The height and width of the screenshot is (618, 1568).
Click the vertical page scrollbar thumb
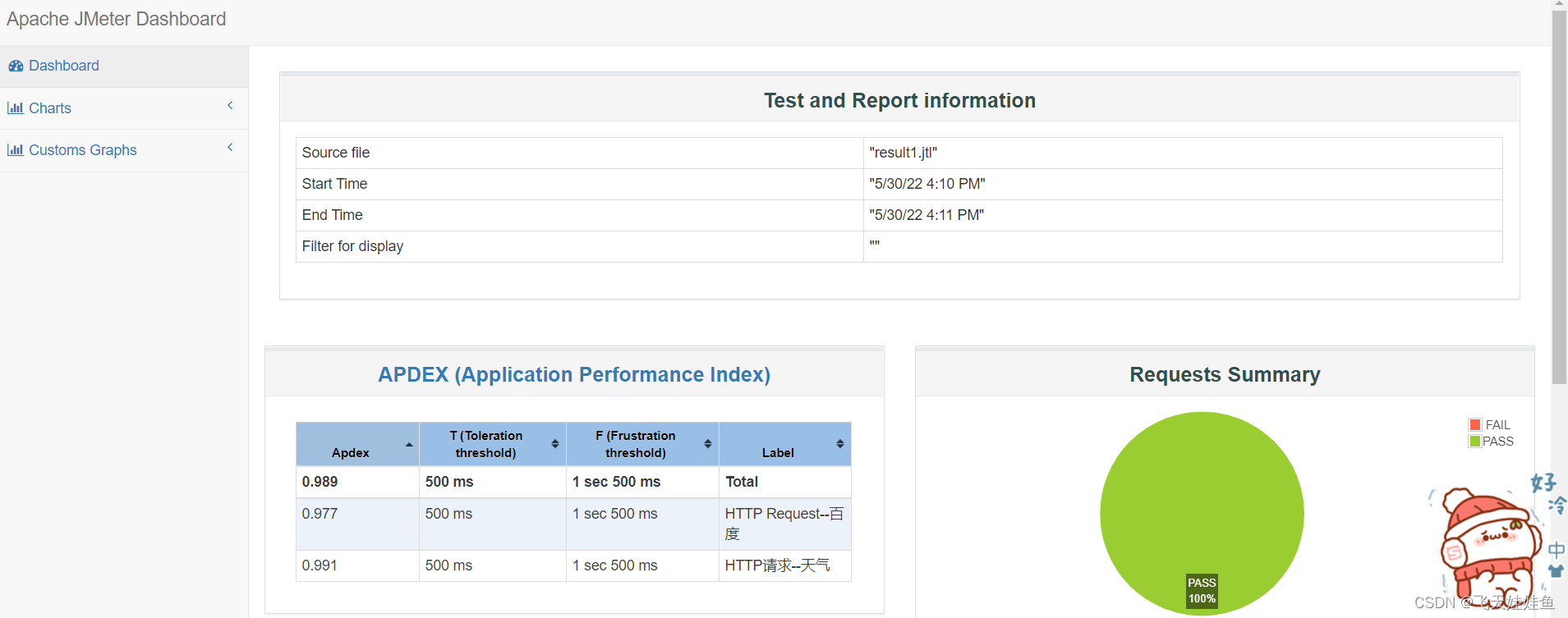click(1558, 197)
